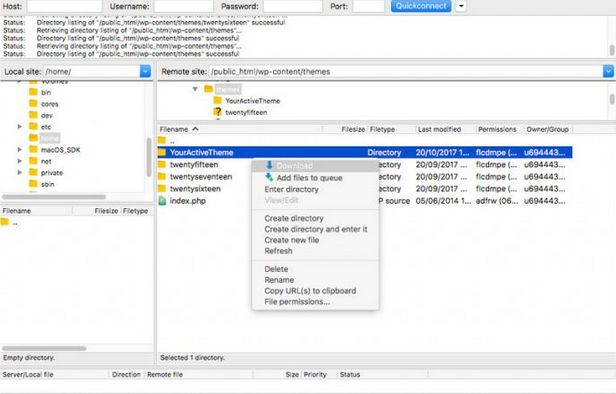Choose Refresh from context menu
Image resolution: width=616 pixels, height=394 pixels.
point(278,251)
